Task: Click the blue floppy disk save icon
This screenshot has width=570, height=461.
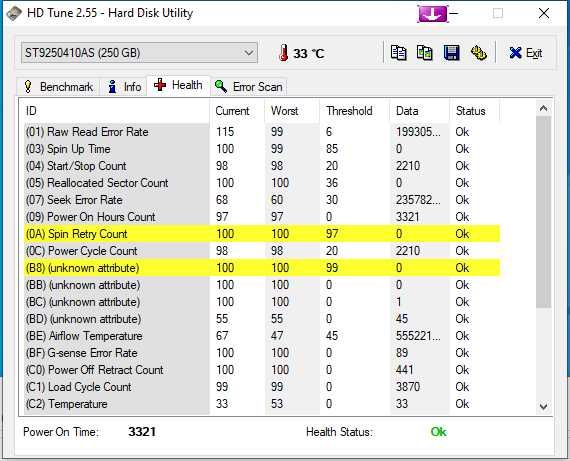Action: (x=451, y=53)
